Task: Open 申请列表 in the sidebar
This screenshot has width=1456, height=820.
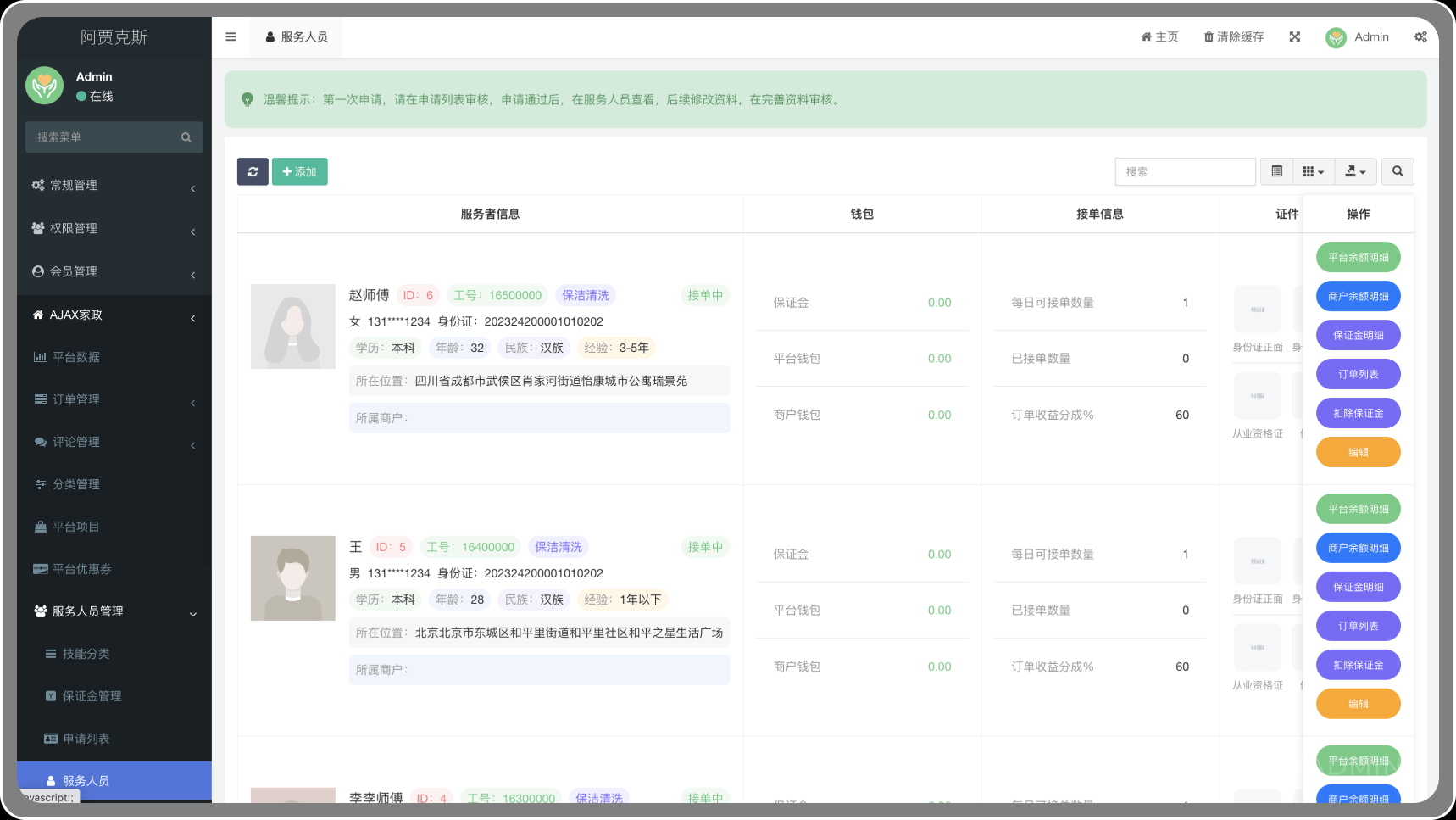Action: click(86, 739)
